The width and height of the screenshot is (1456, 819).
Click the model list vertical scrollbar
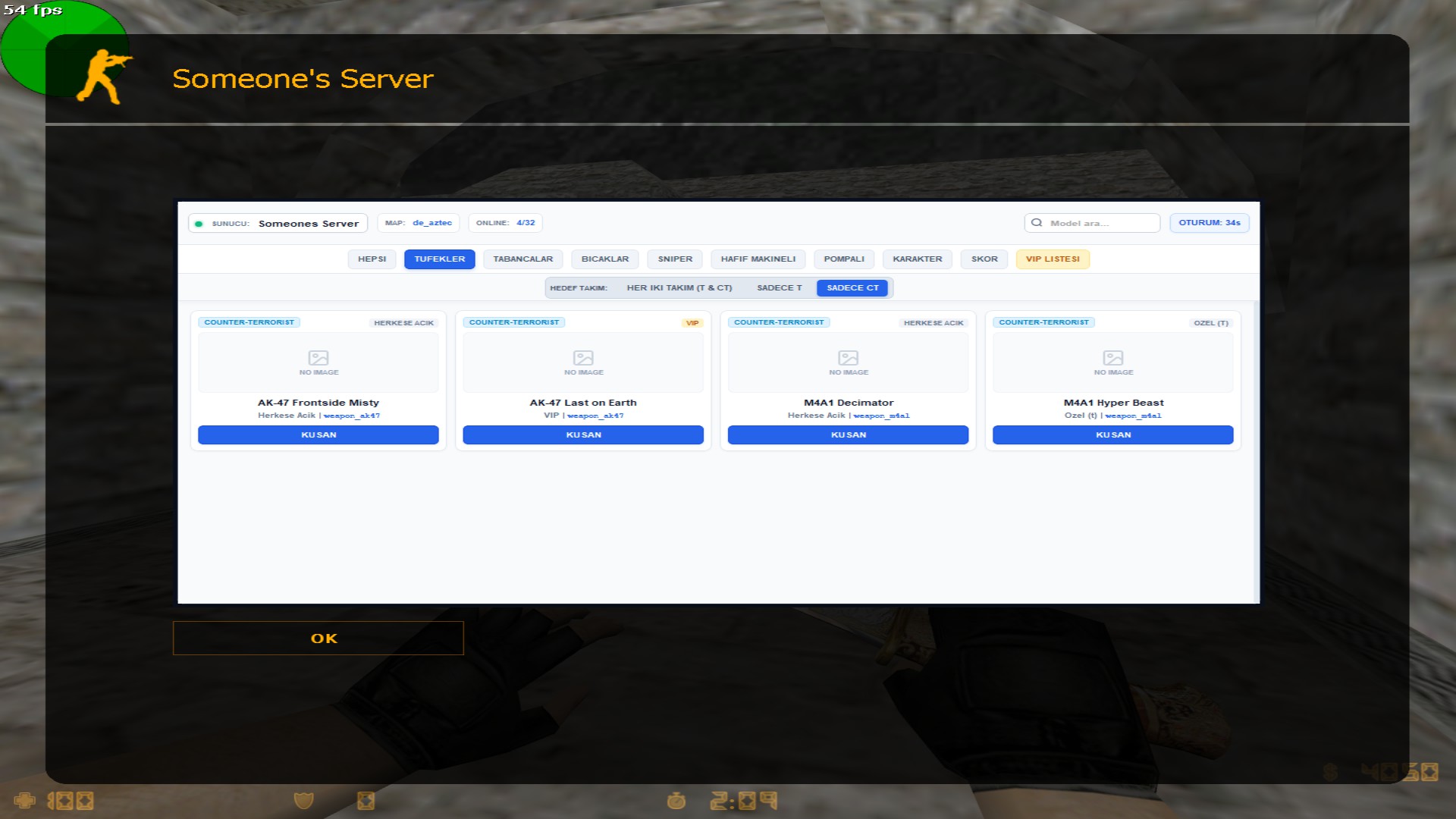click(x=1257, y=453)
